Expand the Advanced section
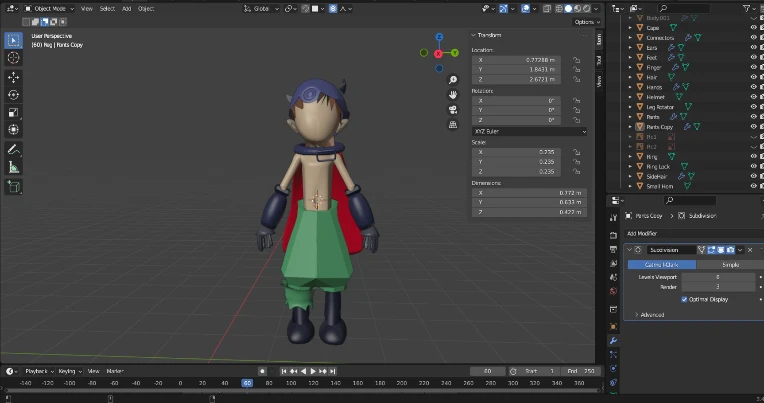 click(x=650, y=315)
